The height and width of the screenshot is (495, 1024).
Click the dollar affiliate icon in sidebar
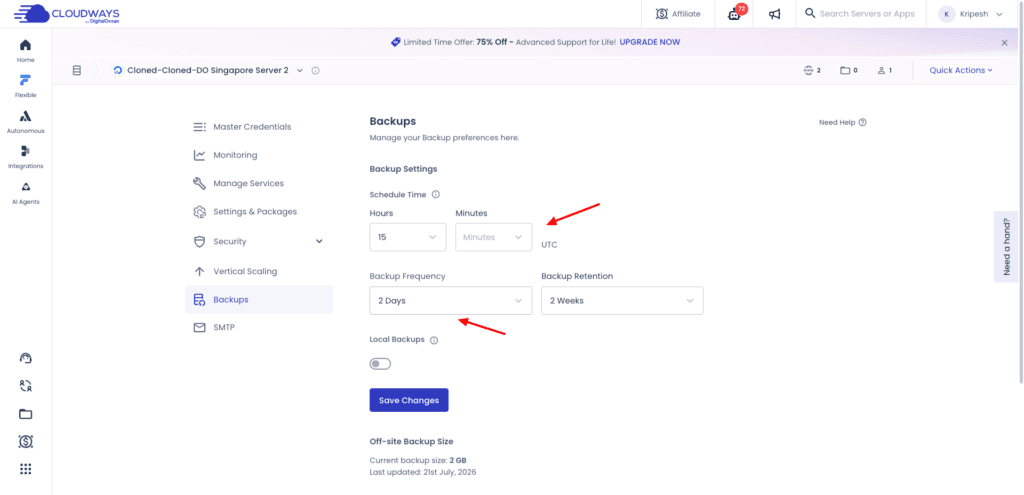coord(25,442)
